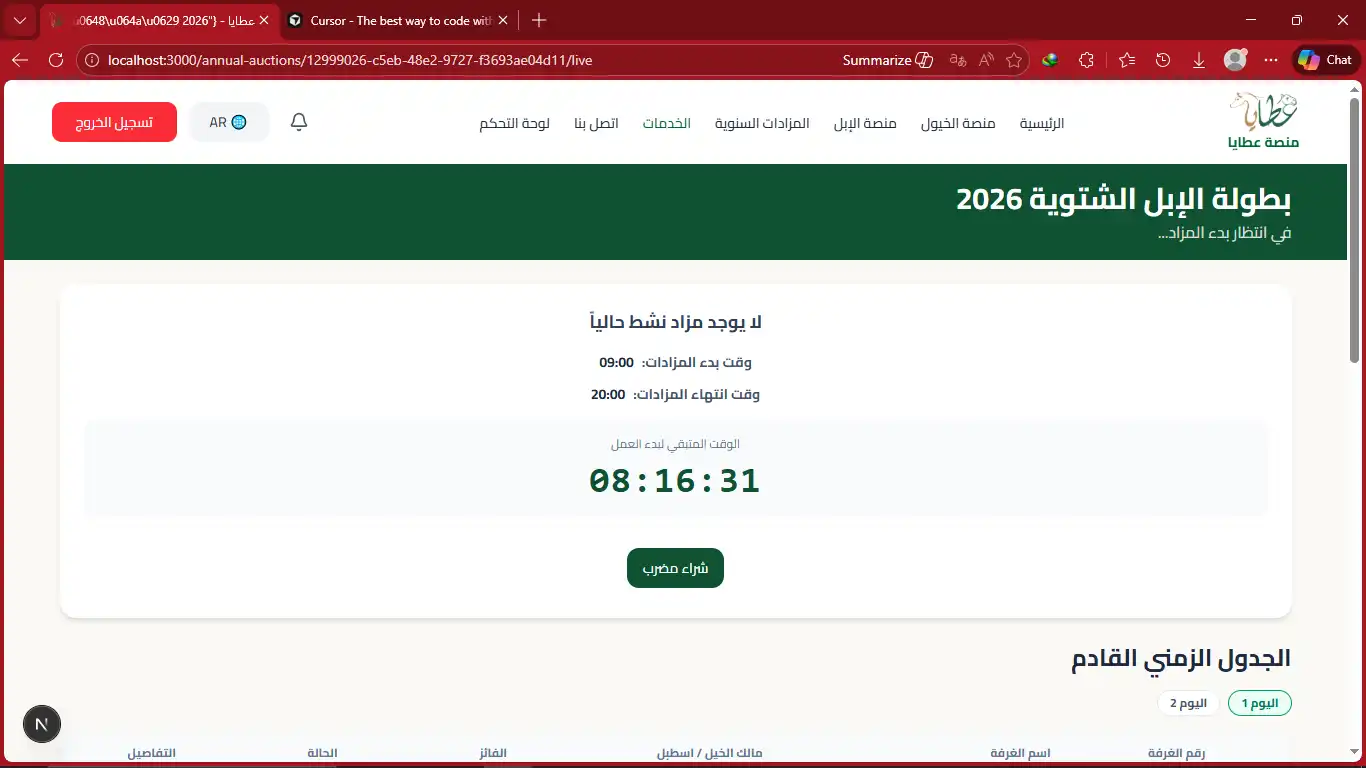Open the Next.js dev tools badge

point(42,724)
